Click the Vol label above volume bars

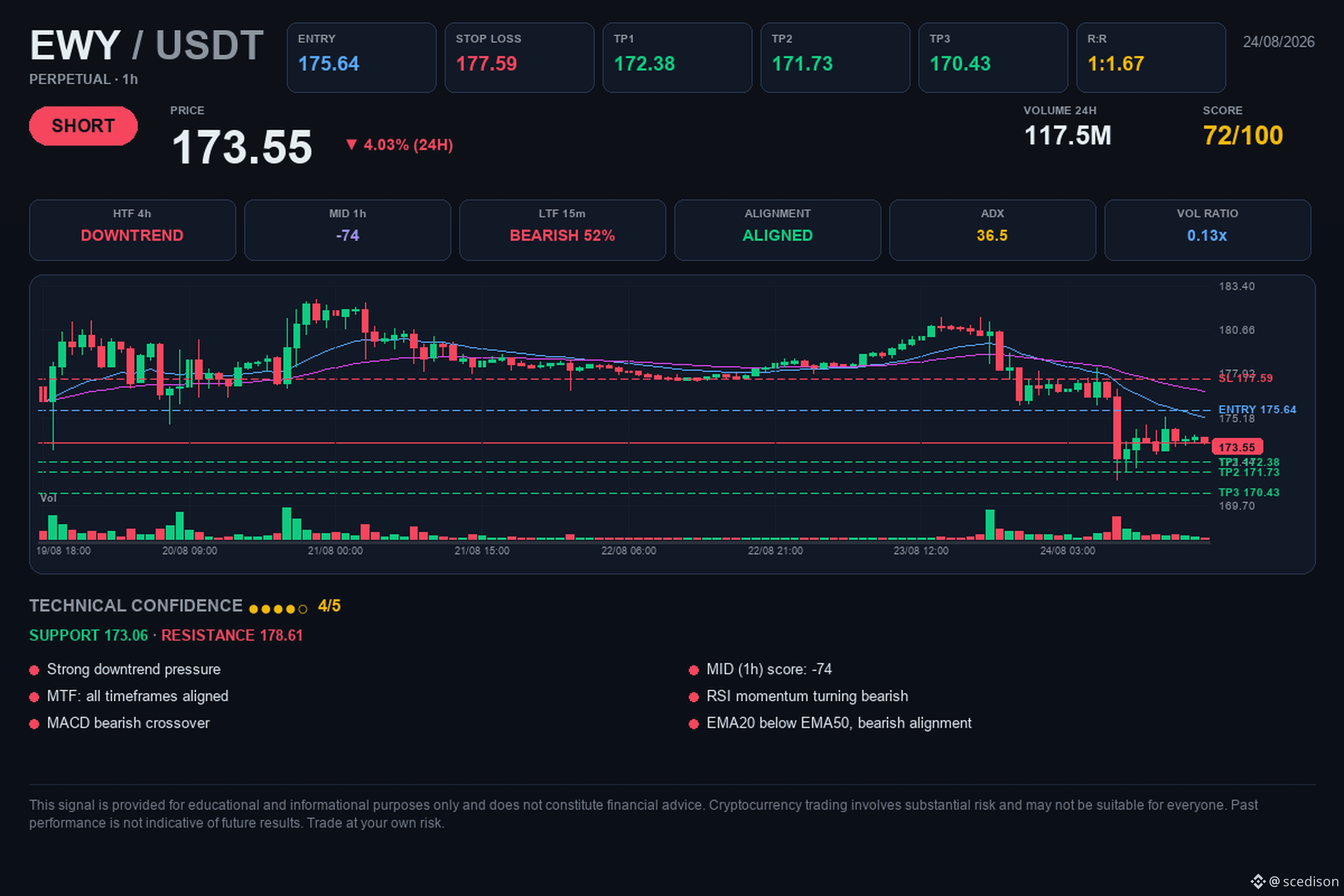[x=48, y=498]
